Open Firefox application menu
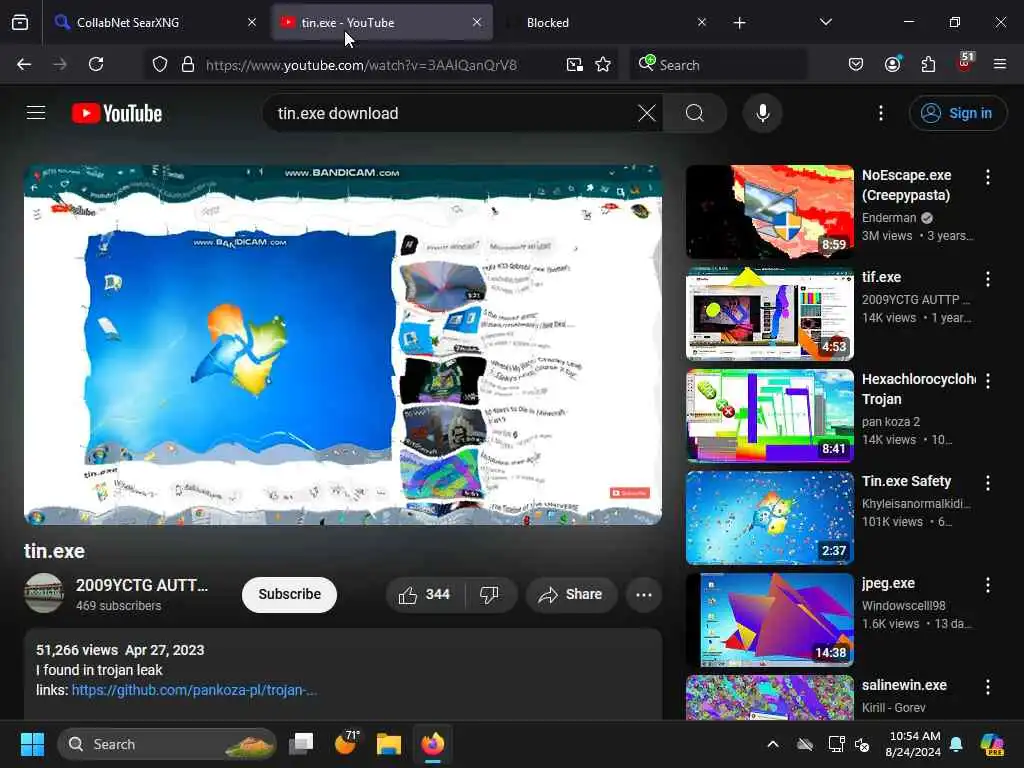The image size is (1024, 768). (999, 64)
